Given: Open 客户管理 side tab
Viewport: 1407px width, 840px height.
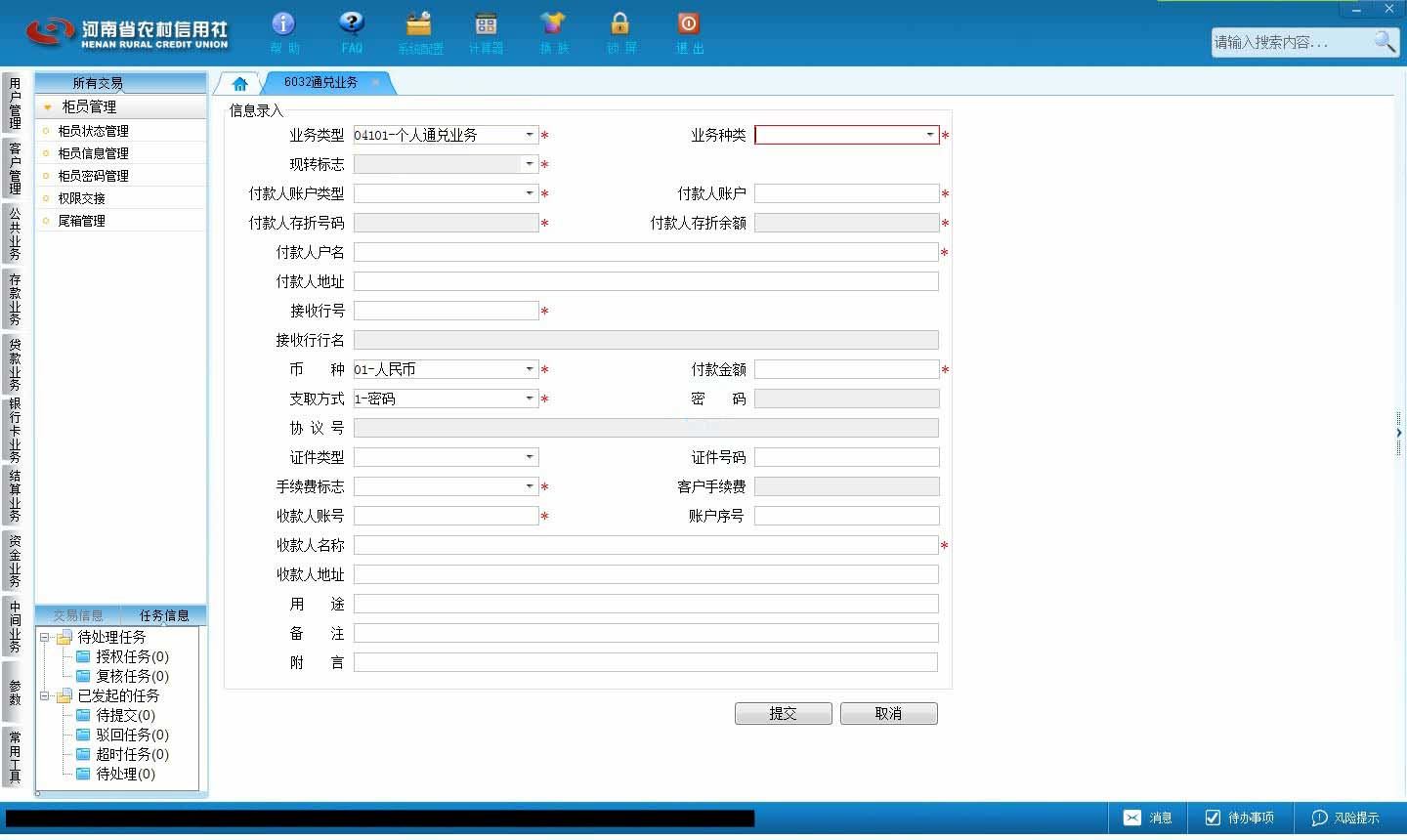Looking at the screenshot, I should point(14,168).
